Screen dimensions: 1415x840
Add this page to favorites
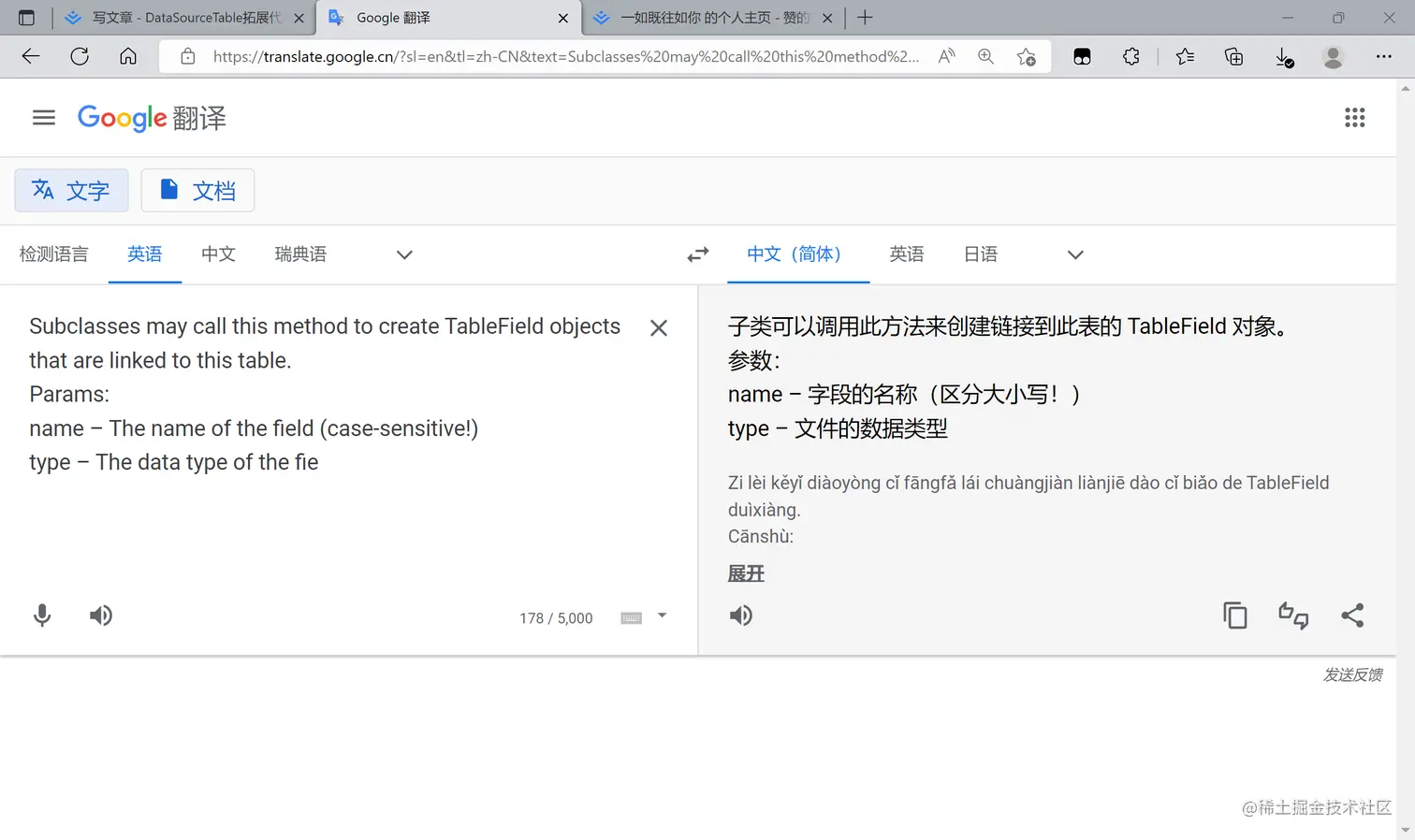(1027, 56)
